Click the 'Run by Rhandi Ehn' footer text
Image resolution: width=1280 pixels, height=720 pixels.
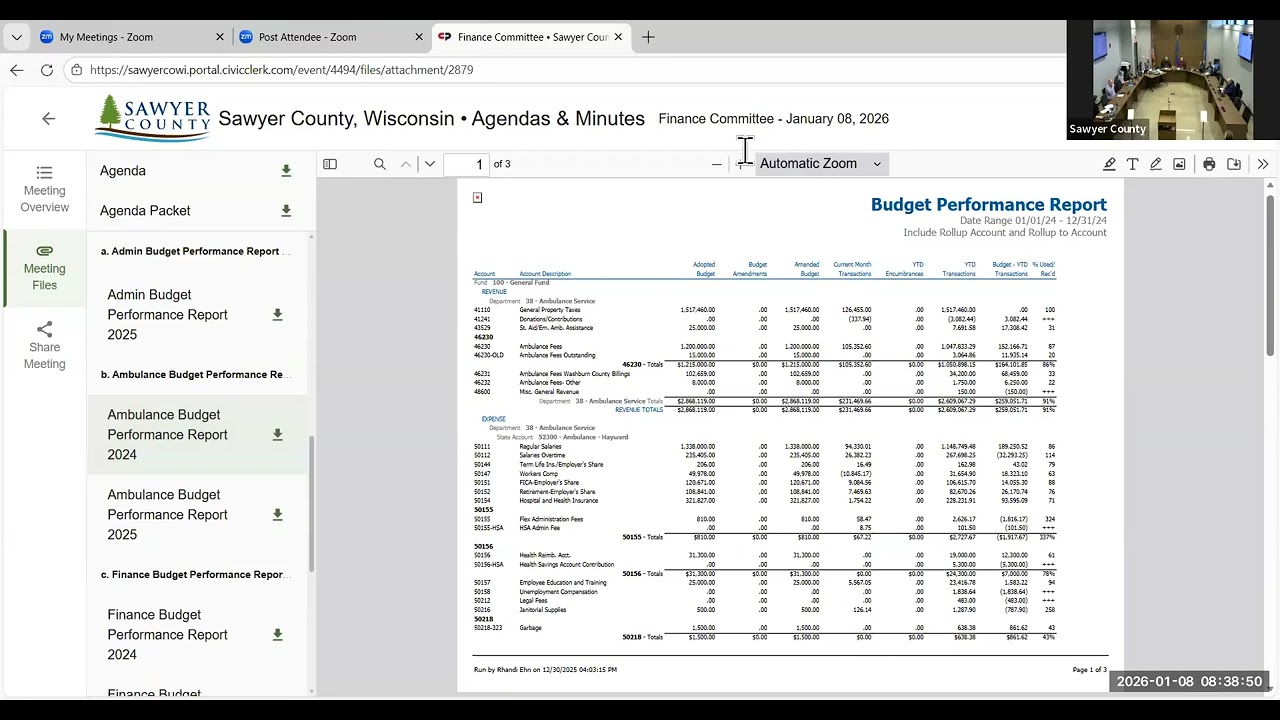[x=545, y=669]
